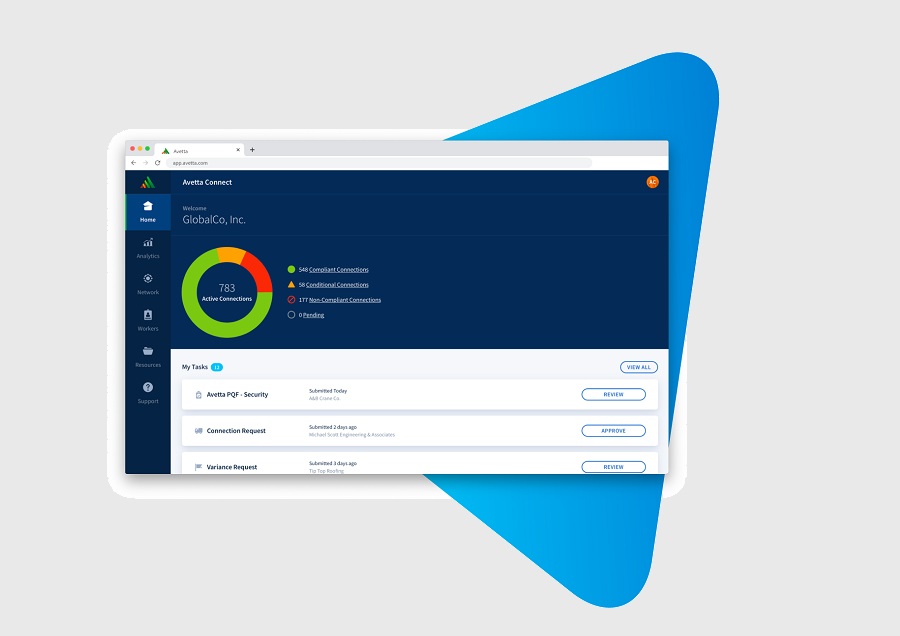Open the Workers sidebar section
The image size is (900, 636).
click(x=148, y=320)
